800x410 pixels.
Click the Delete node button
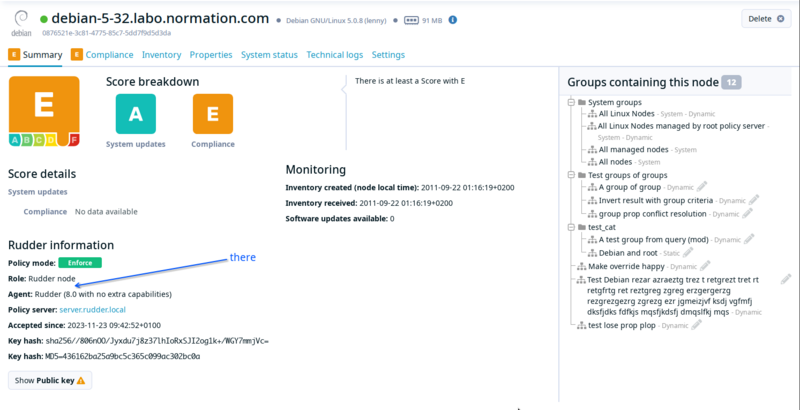point(766,19)
